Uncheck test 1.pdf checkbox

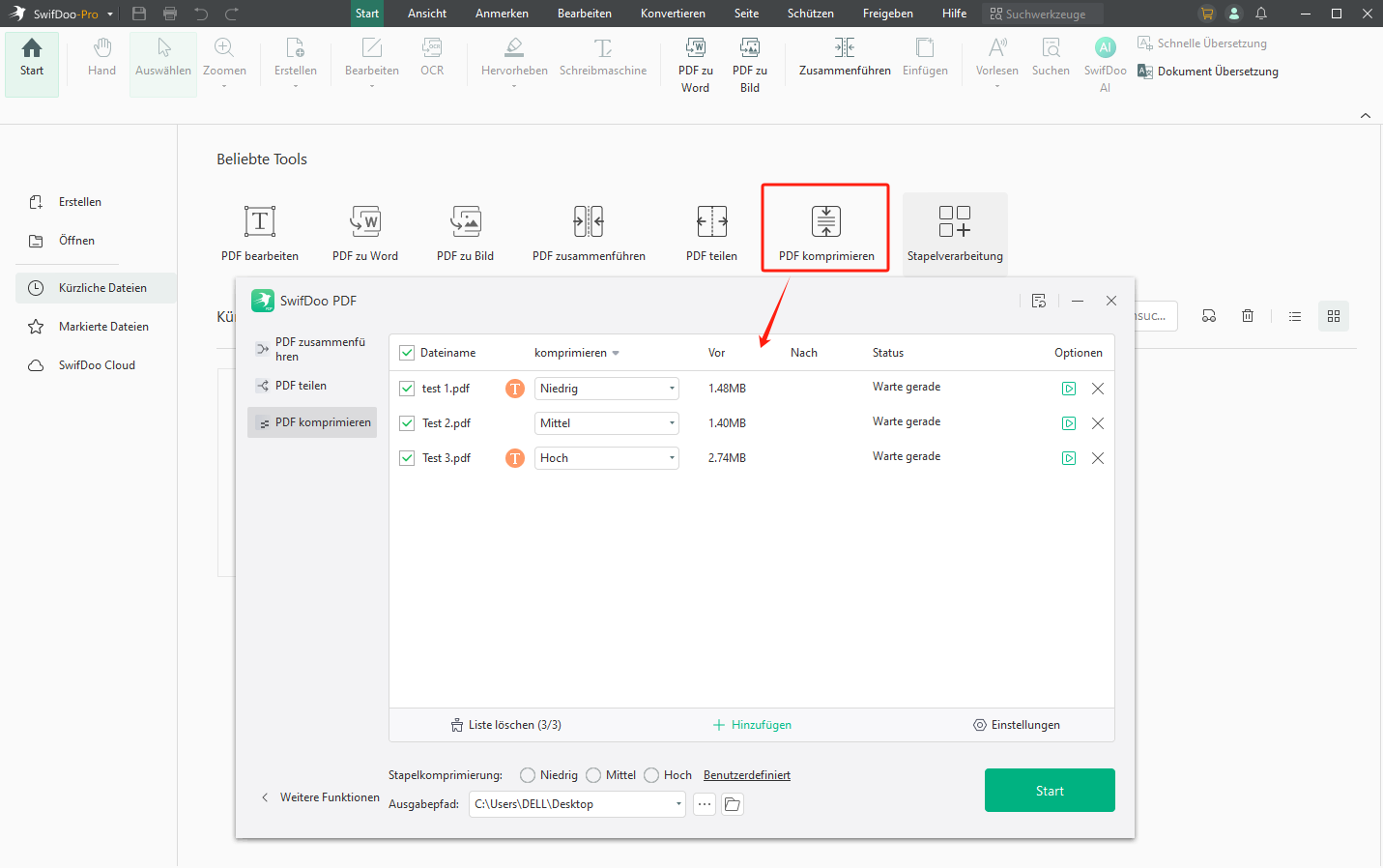tap(407, 389)
